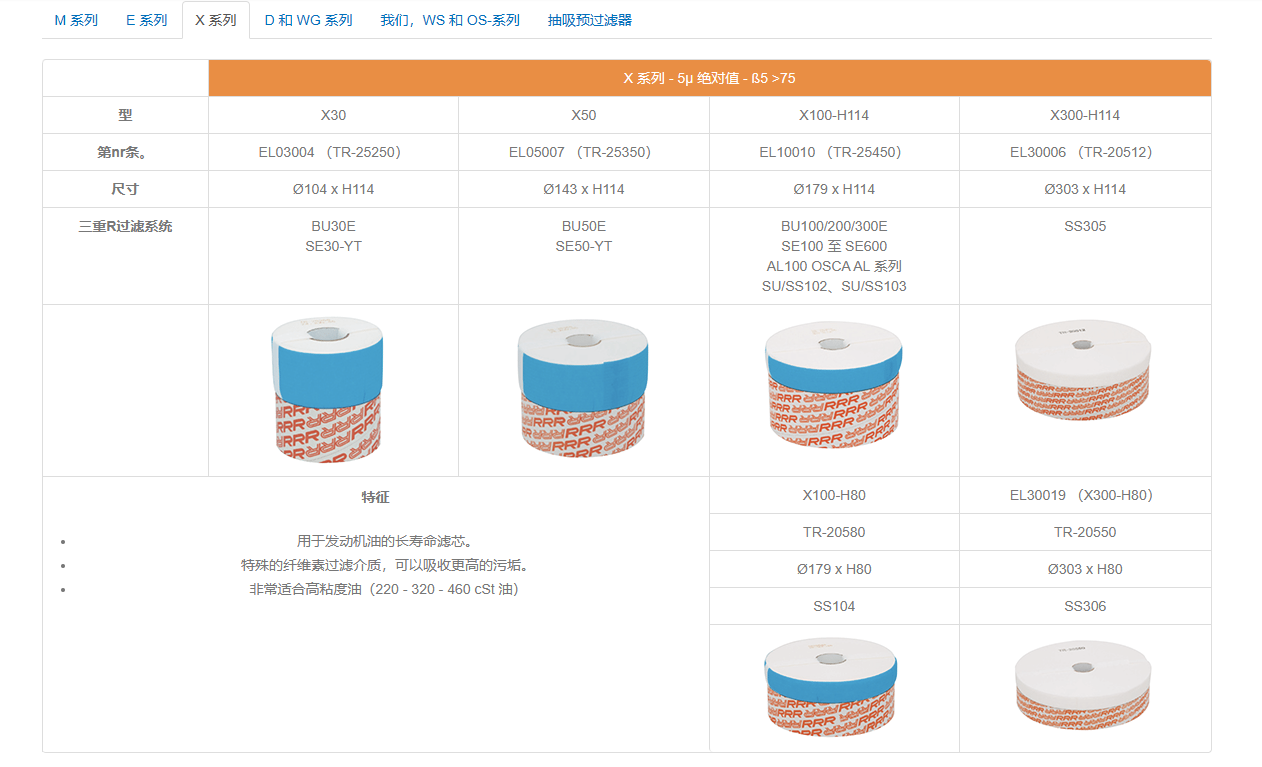Click the 特征 heading
1262x767 pixels.
tap(375, 497)
